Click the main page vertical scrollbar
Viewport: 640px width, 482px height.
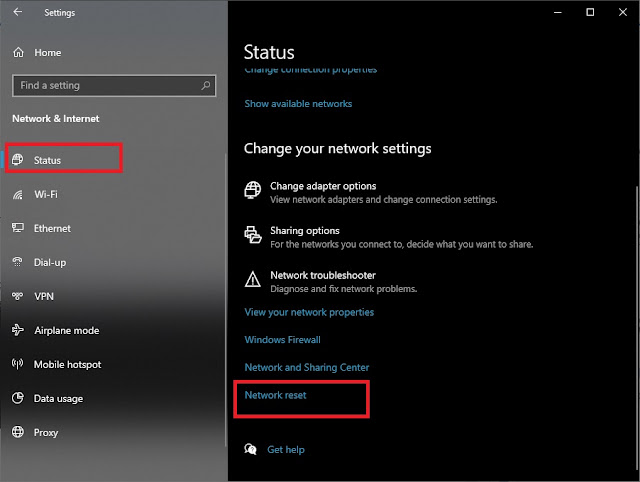[x=637, y=327]
